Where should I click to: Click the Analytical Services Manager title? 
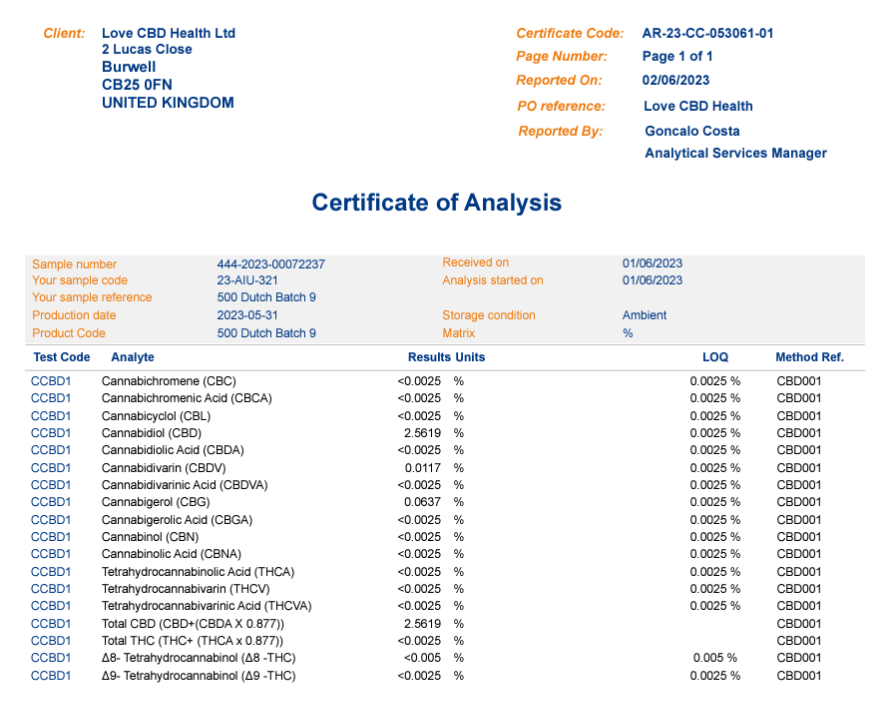tap(735, 153)
